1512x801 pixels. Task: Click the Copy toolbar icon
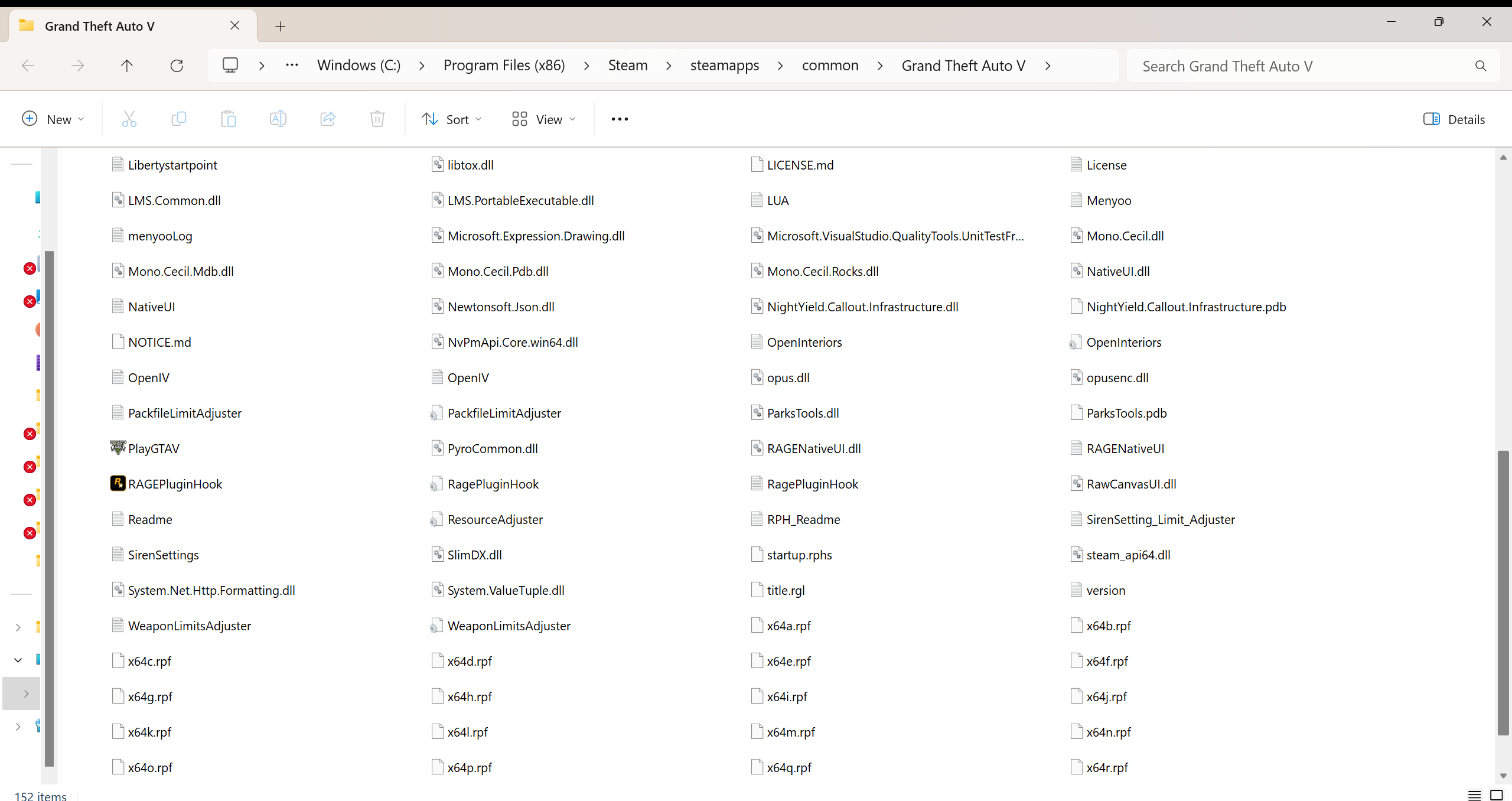[178, 119]
